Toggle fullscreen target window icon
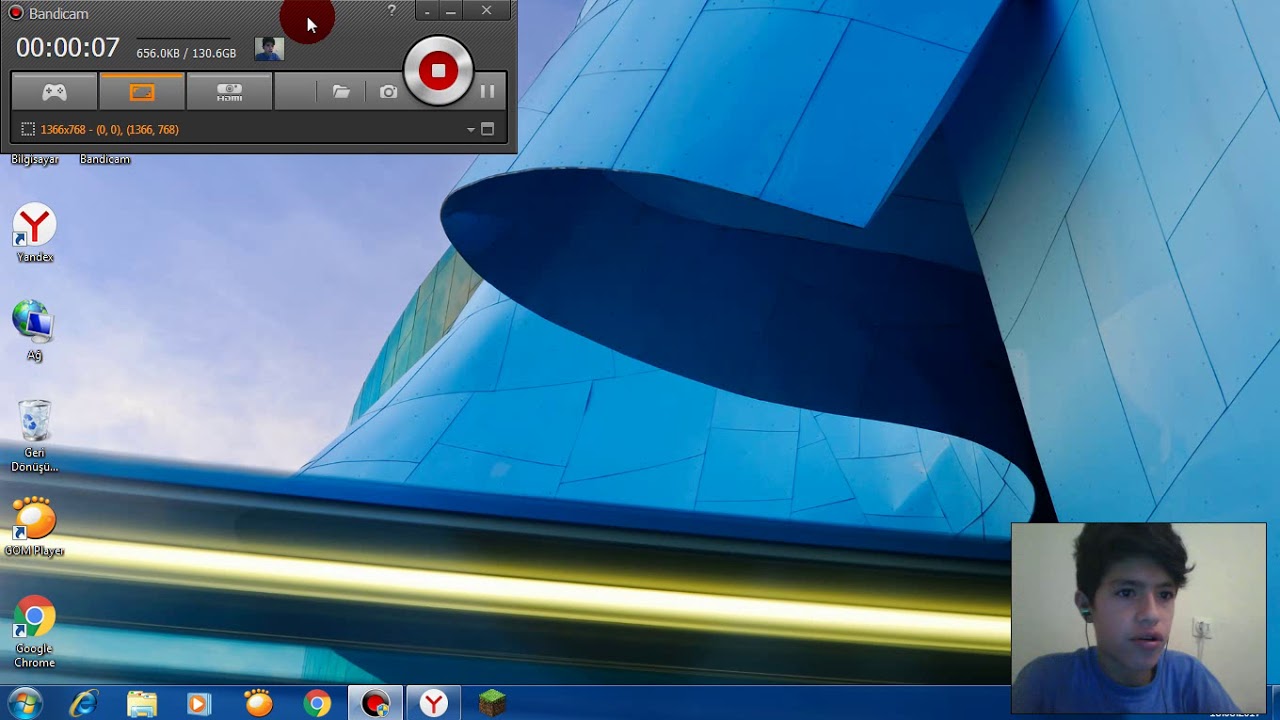Screen dimensions: 1280x720 coord(488,129)
